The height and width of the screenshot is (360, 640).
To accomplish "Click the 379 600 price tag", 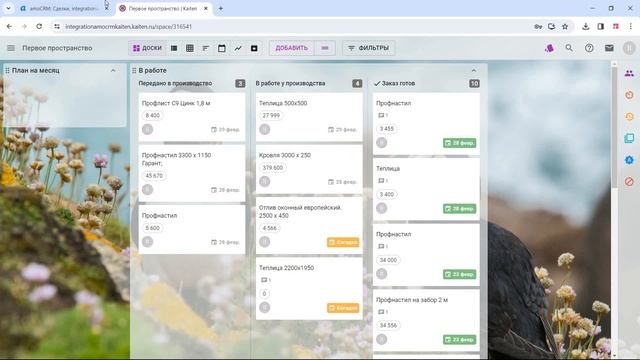I will 273,168.
